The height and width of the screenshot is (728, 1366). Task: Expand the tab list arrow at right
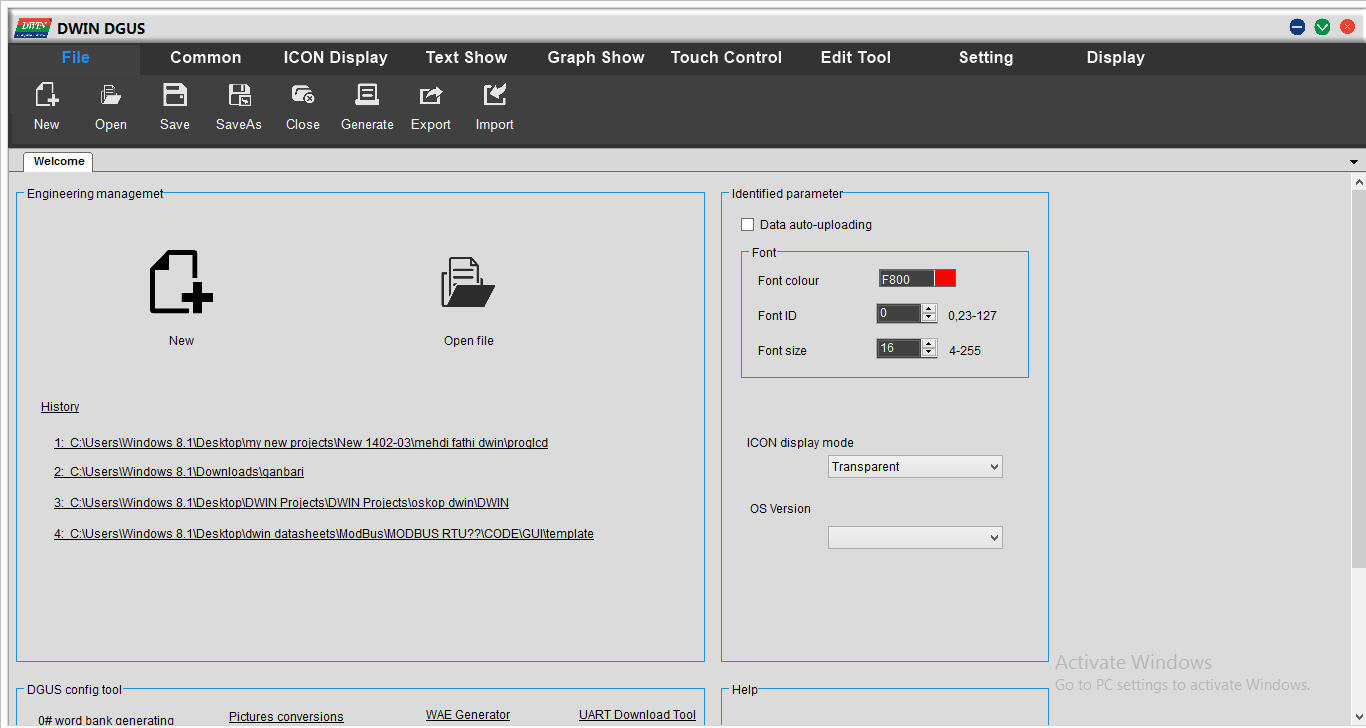[x=1354, y=162]
